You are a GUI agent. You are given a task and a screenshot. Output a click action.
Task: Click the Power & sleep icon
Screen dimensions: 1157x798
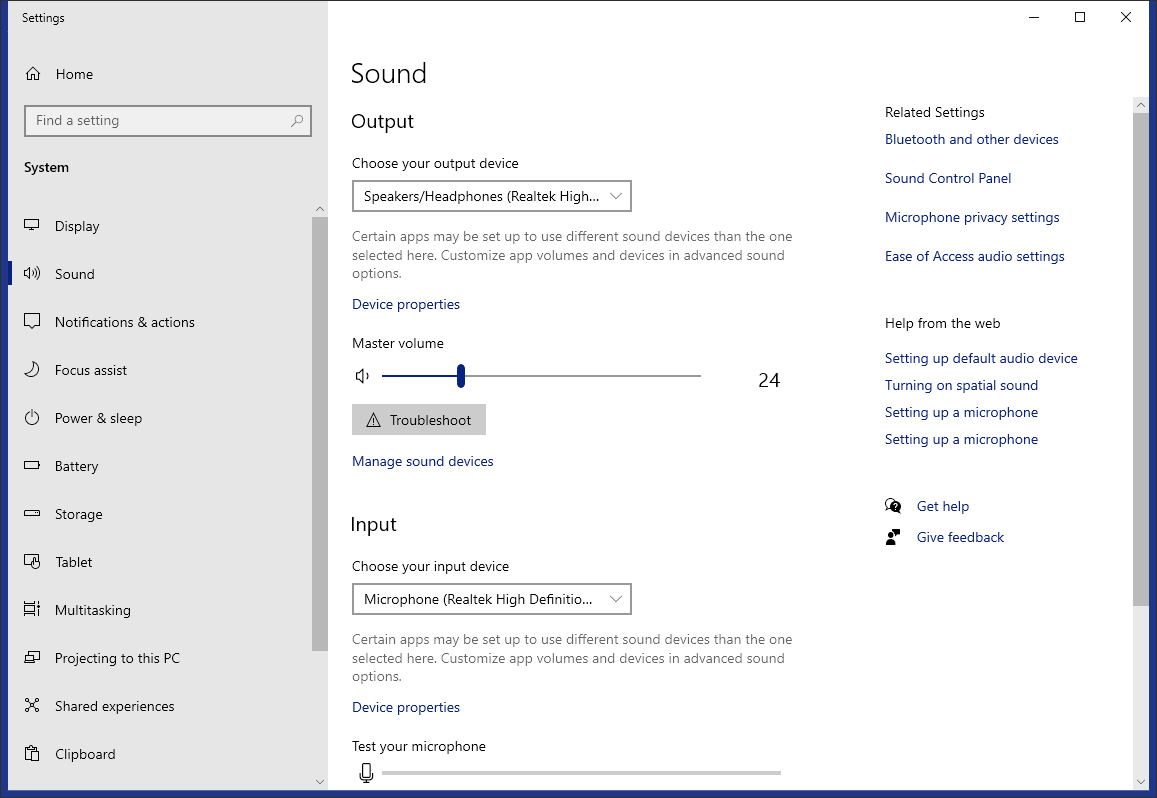tap(32, 418)
